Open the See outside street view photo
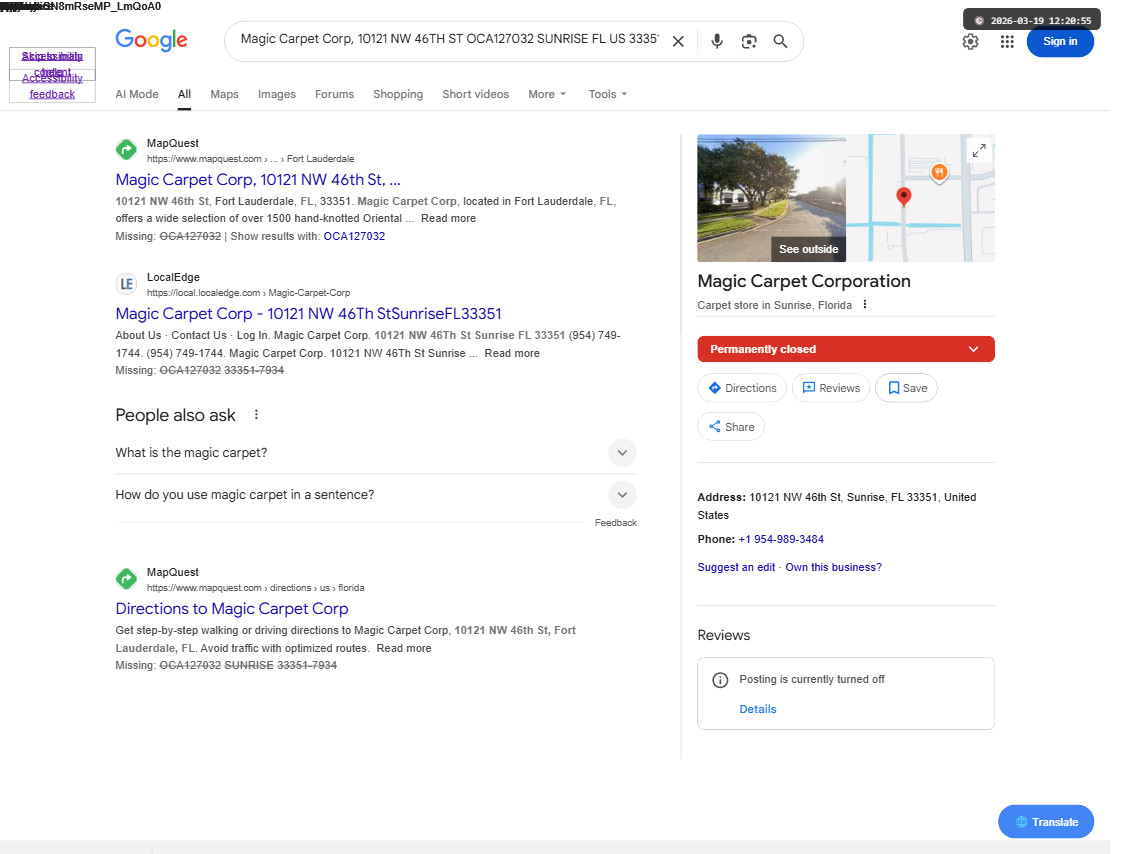This screenshot has width=1124, height=854. [771, 198]
